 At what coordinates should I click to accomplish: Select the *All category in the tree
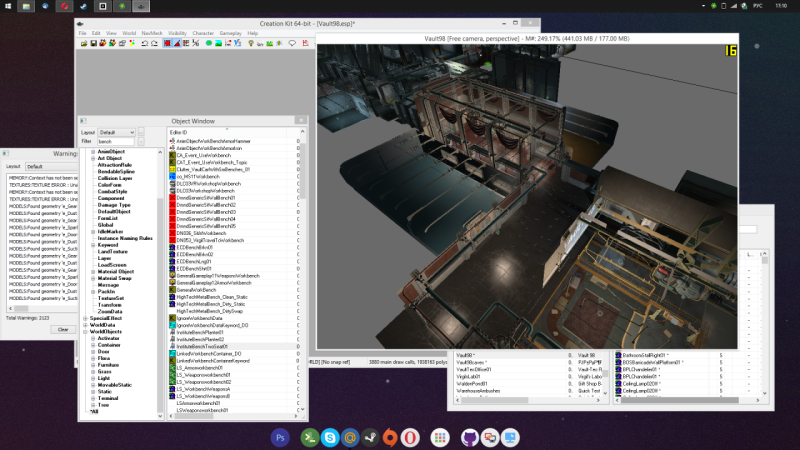tap(94, 411)
